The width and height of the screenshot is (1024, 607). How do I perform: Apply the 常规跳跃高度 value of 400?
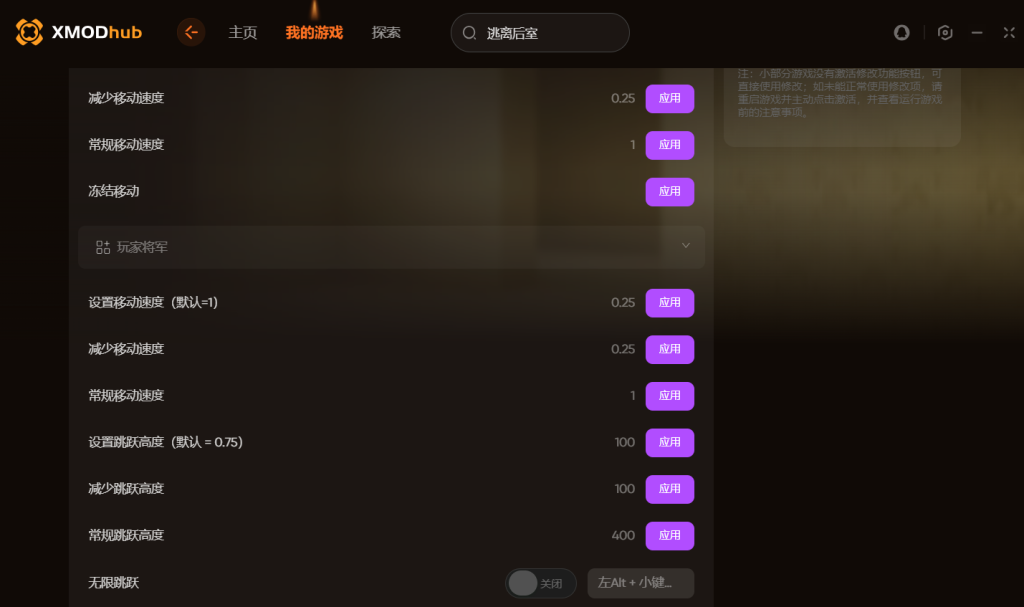669,535
